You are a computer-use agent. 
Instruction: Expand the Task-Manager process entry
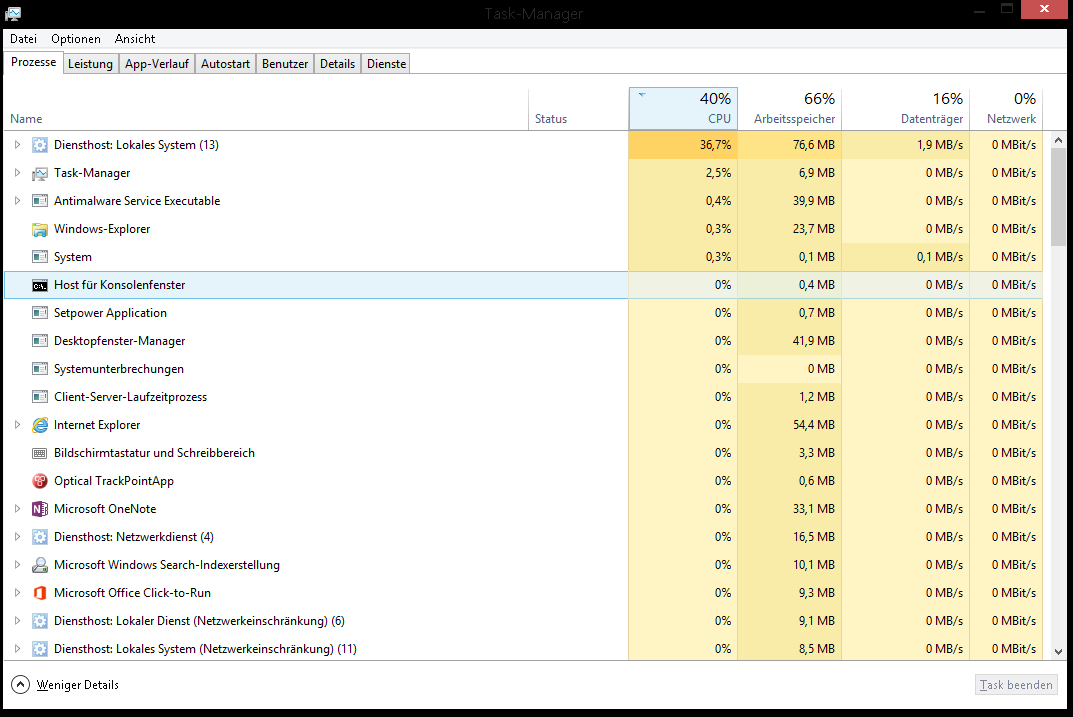(x=18, y=173)
